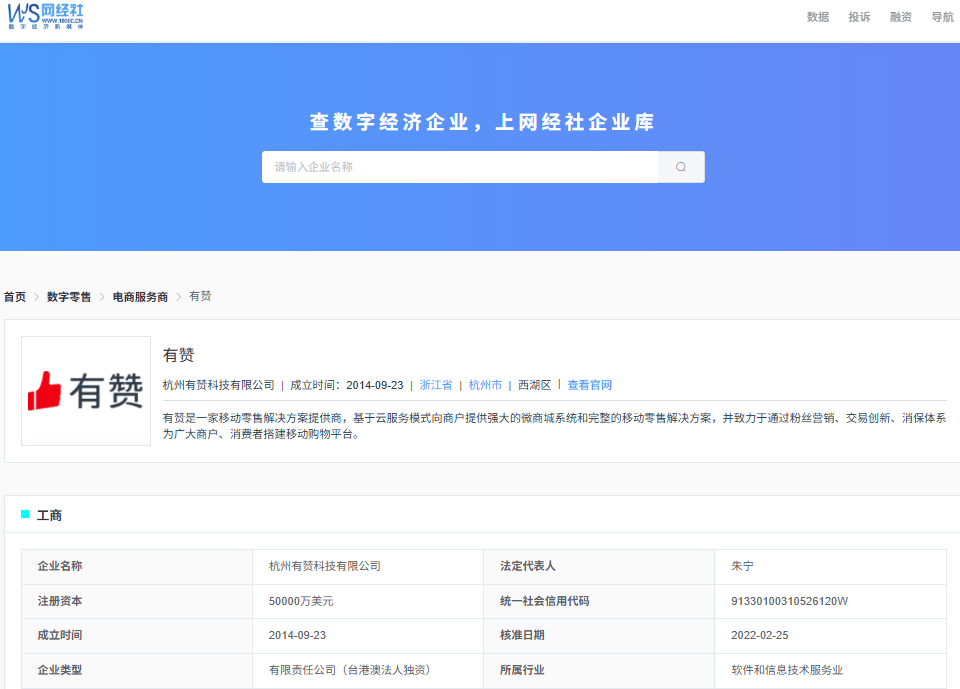
Task: Open the 查看官网 official website link
Action: pos(590,385)
